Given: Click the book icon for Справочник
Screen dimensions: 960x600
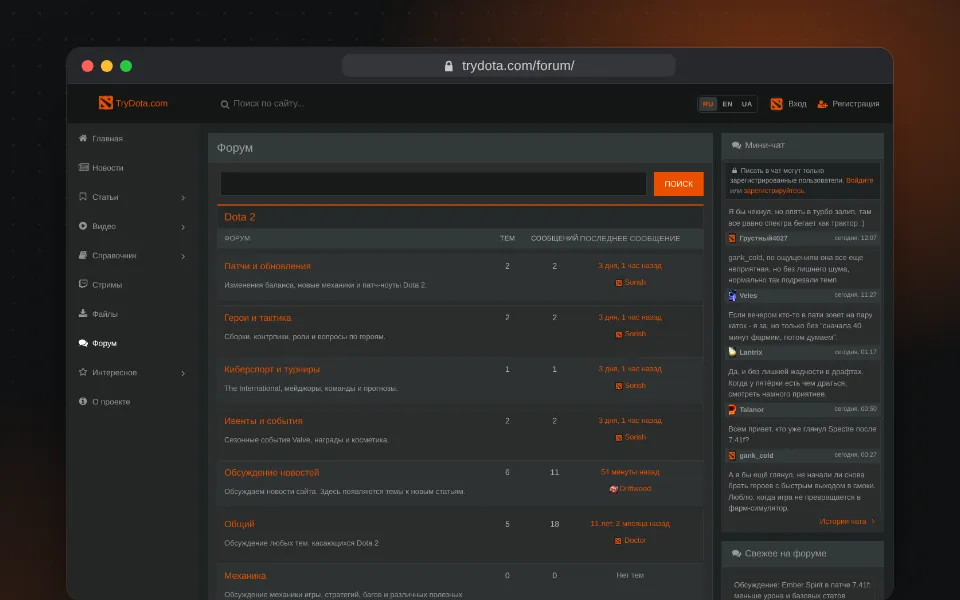Looking at the screenshot, I should [x=83, y=255].
